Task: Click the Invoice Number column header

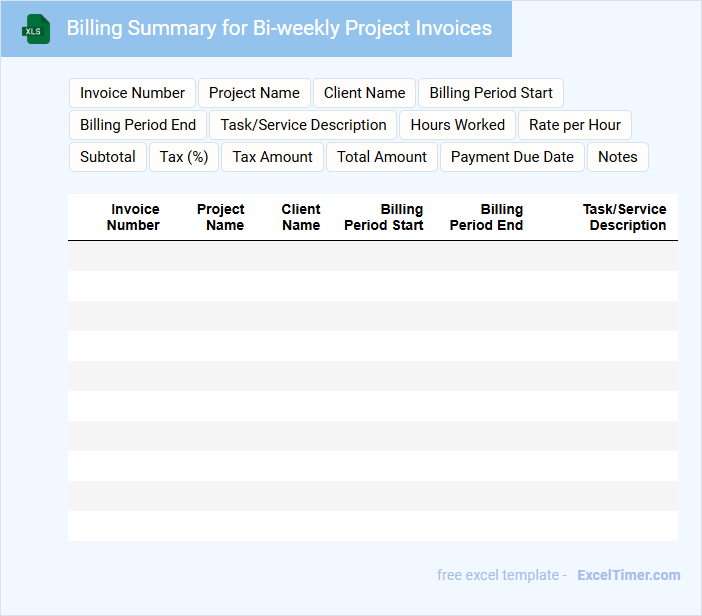Action: point(133,217)
